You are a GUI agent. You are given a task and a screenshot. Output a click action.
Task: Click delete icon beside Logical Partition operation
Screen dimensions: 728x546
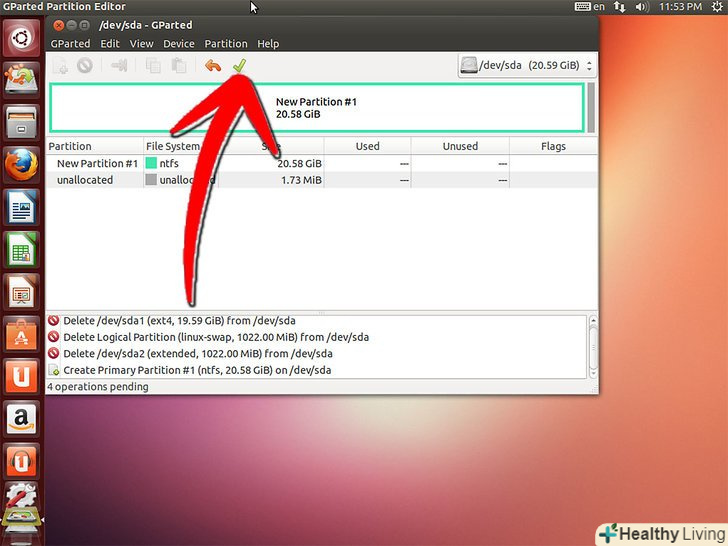[54, 337]
